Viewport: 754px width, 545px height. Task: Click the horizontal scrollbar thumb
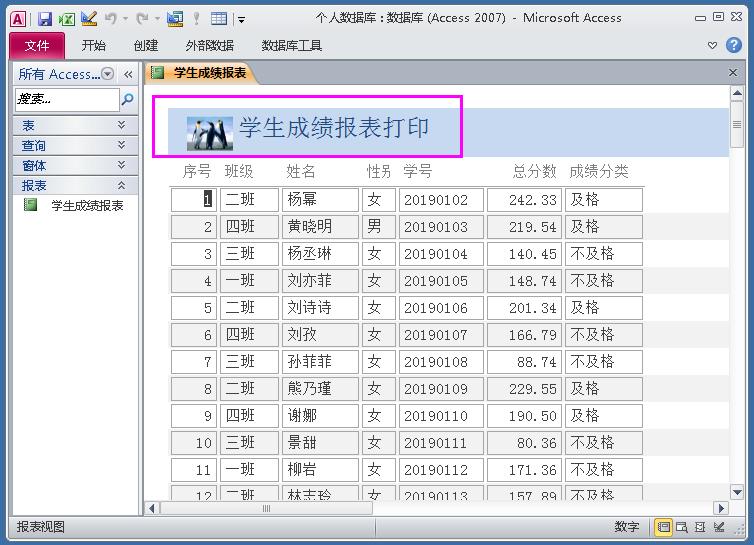tap(266, 508)
